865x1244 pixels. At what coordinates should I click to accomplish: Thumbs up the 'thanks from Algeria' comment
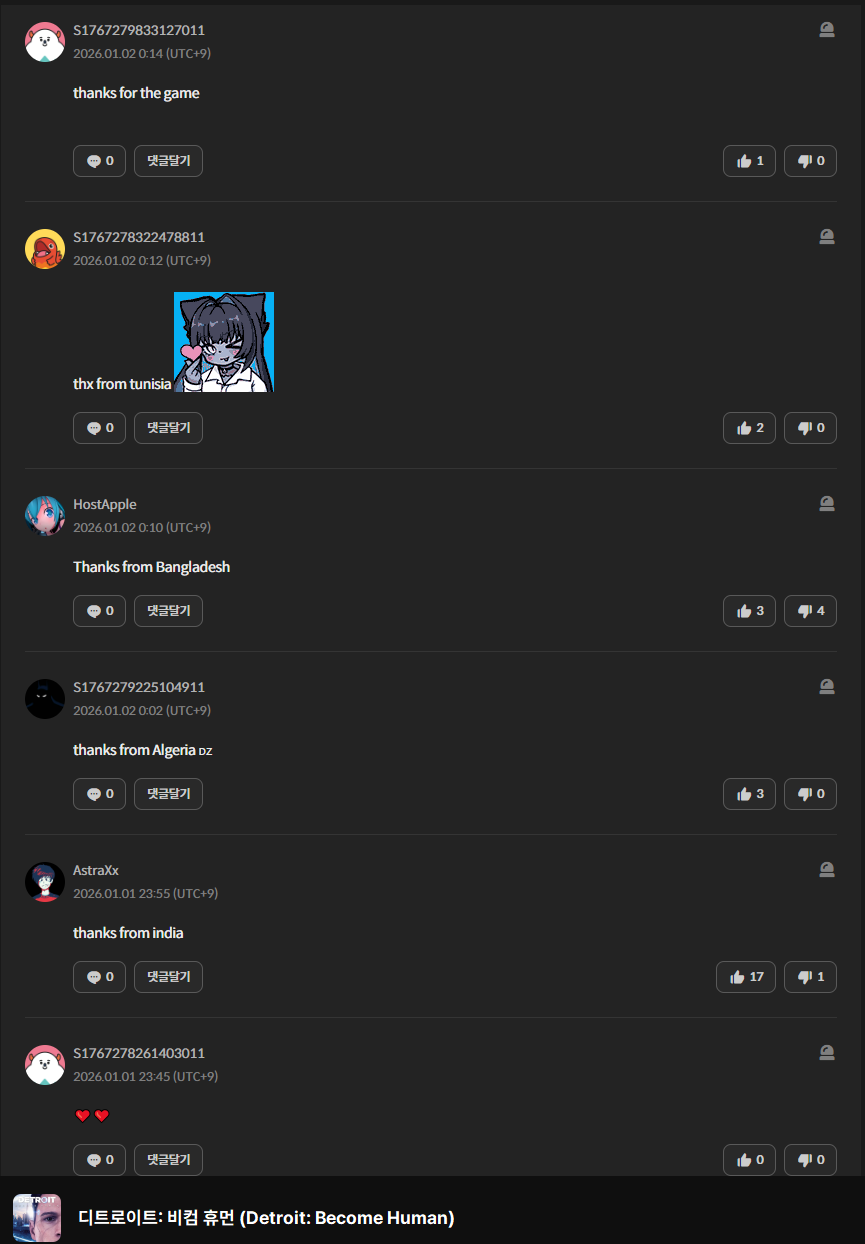(749, 794)
